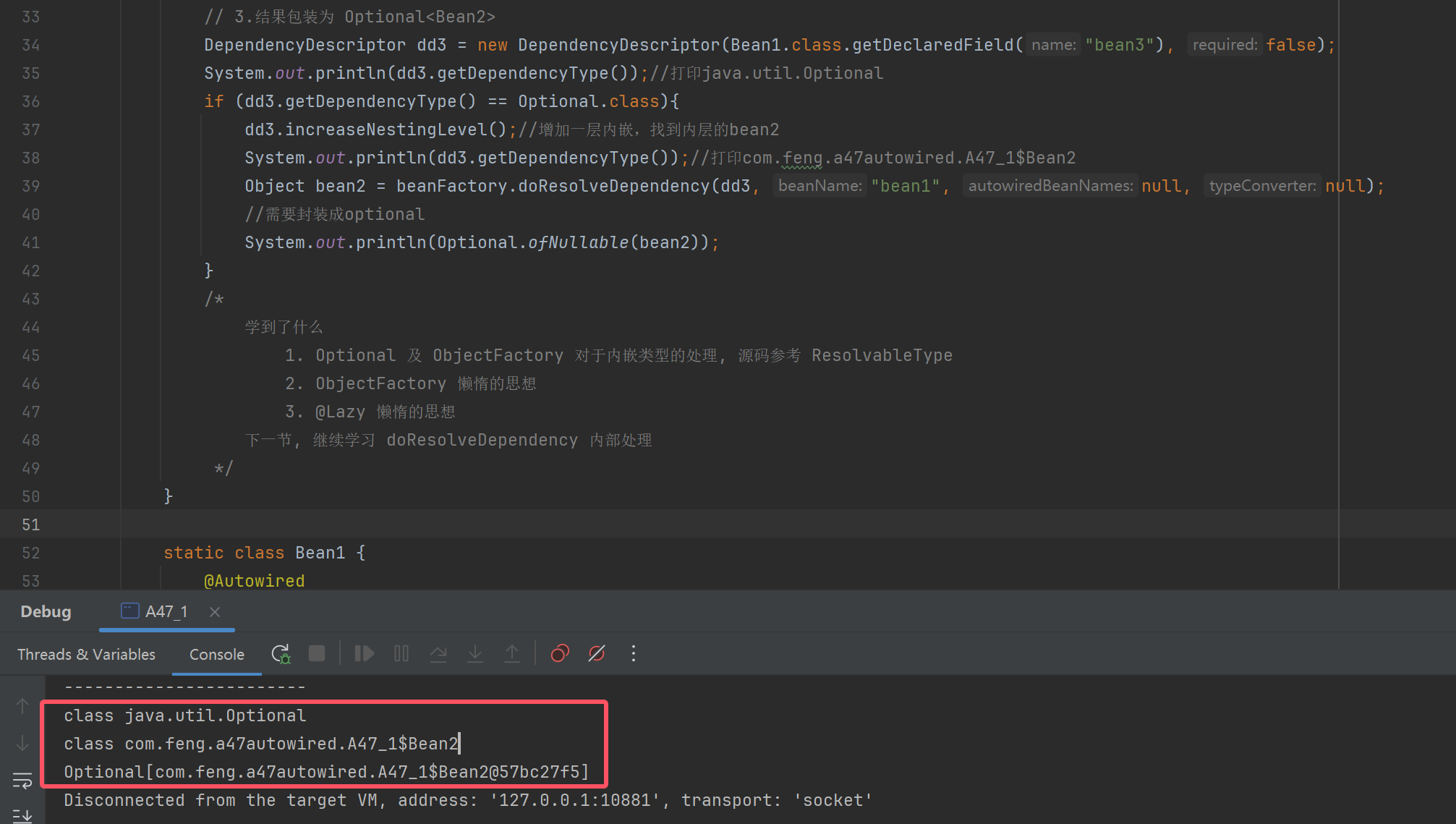The width and height of the screenshot is (1456, 824).
Task: Click line number 43 in gutter
Action: coord(30,299)
